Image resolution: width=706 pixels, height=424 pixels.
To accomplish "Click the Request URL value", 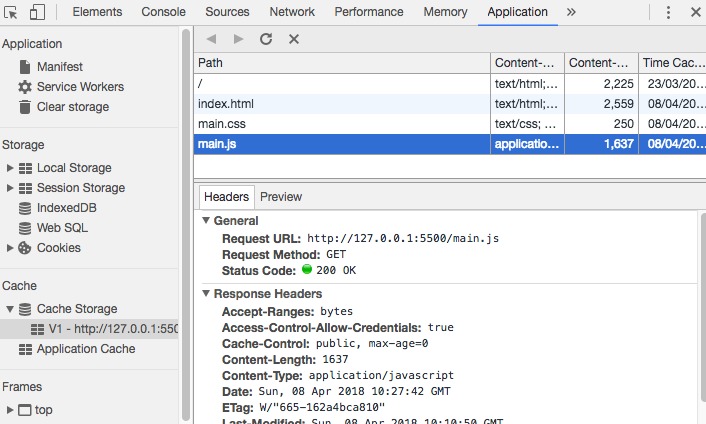I will (x=403, y=238).
